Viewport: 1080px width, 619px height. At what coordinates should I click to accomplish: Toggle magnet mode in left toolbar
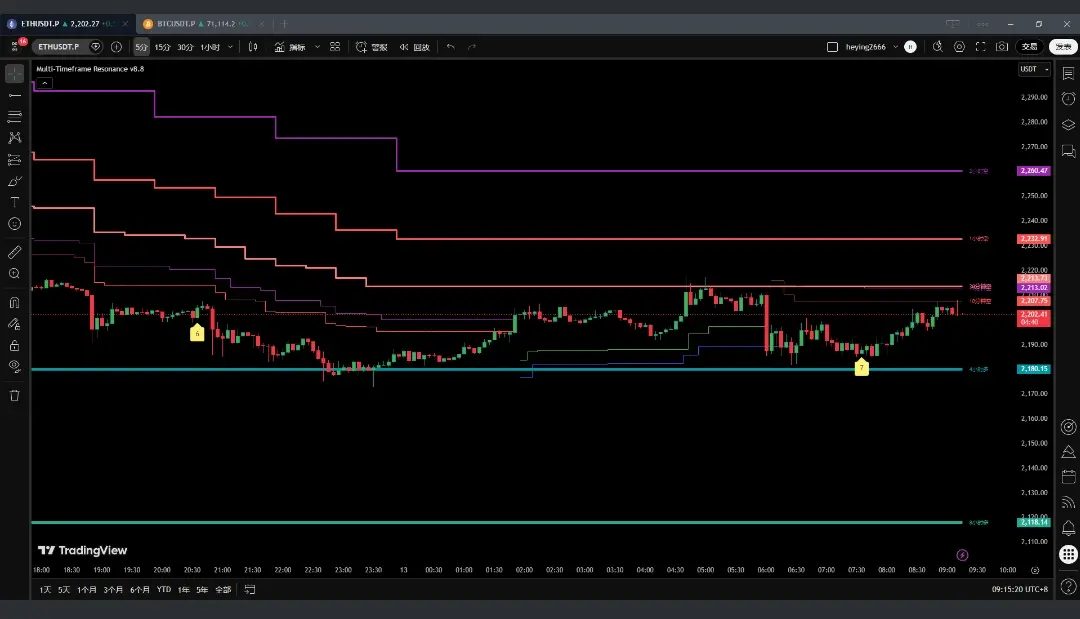(x=14, y=302)
